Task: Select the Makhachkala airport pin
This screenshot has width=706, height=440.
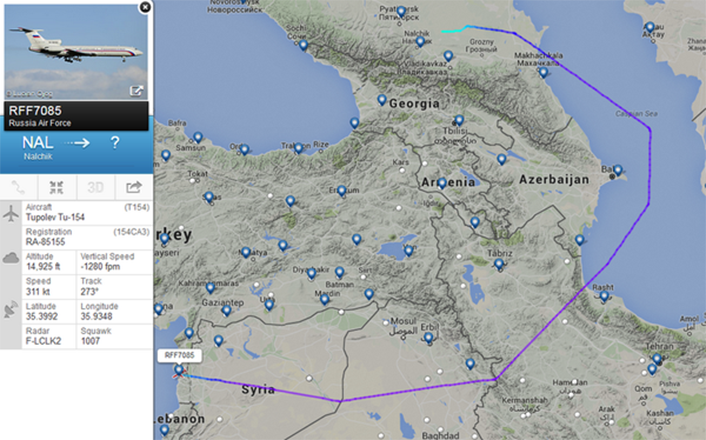Action: click(543, 71)
